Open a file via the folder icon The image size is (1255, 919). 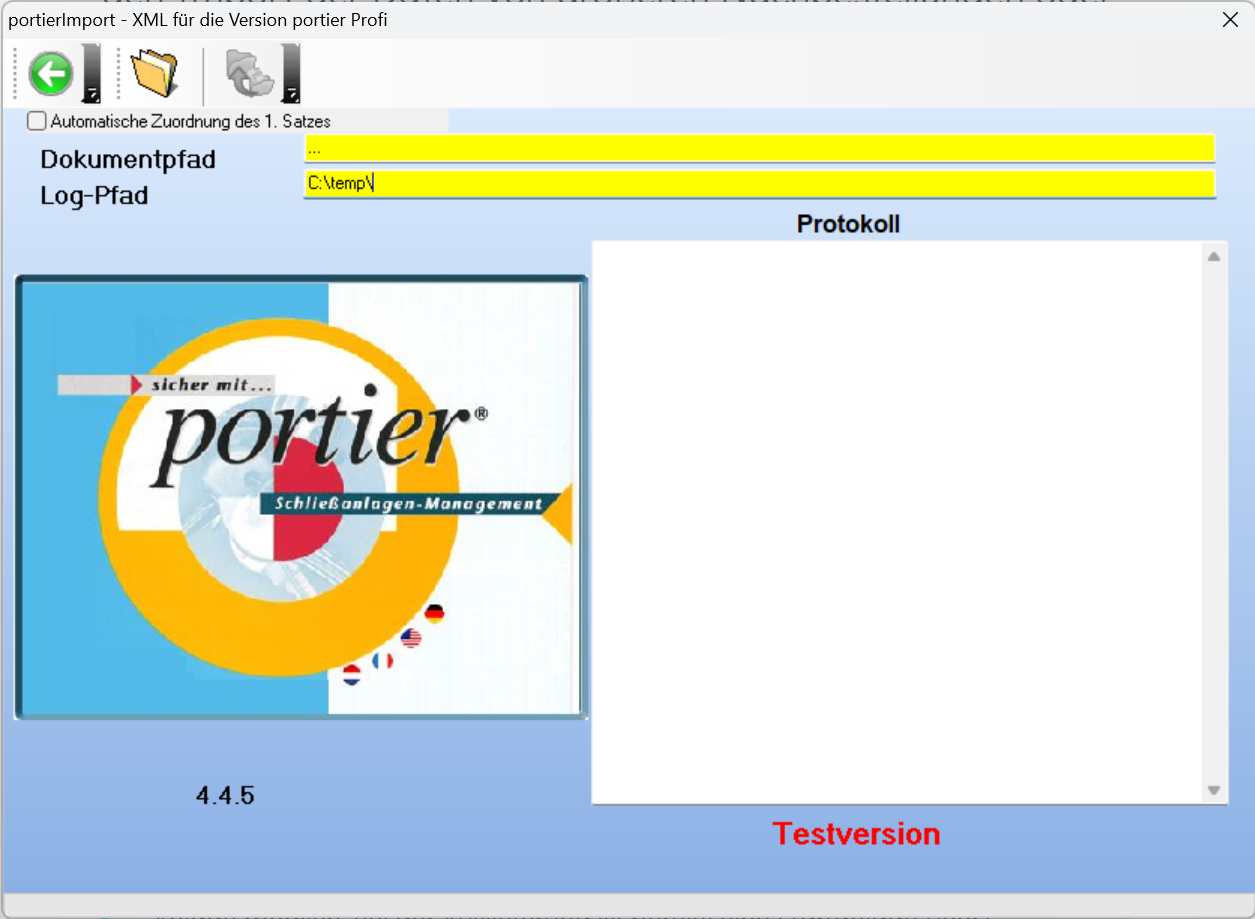tap(156, 72)
